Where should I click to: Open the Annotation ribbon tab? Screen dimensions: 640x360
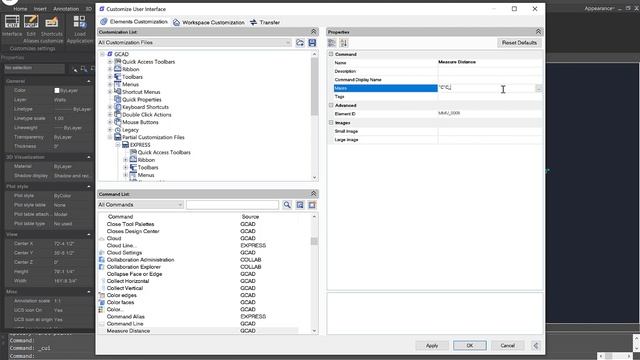pos(66,9)
